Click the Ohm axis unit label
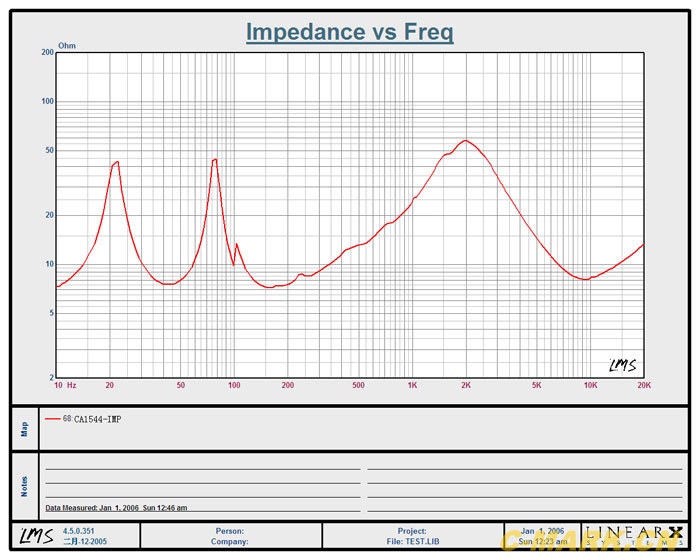The image size is (700, 560). coord(67,46)
